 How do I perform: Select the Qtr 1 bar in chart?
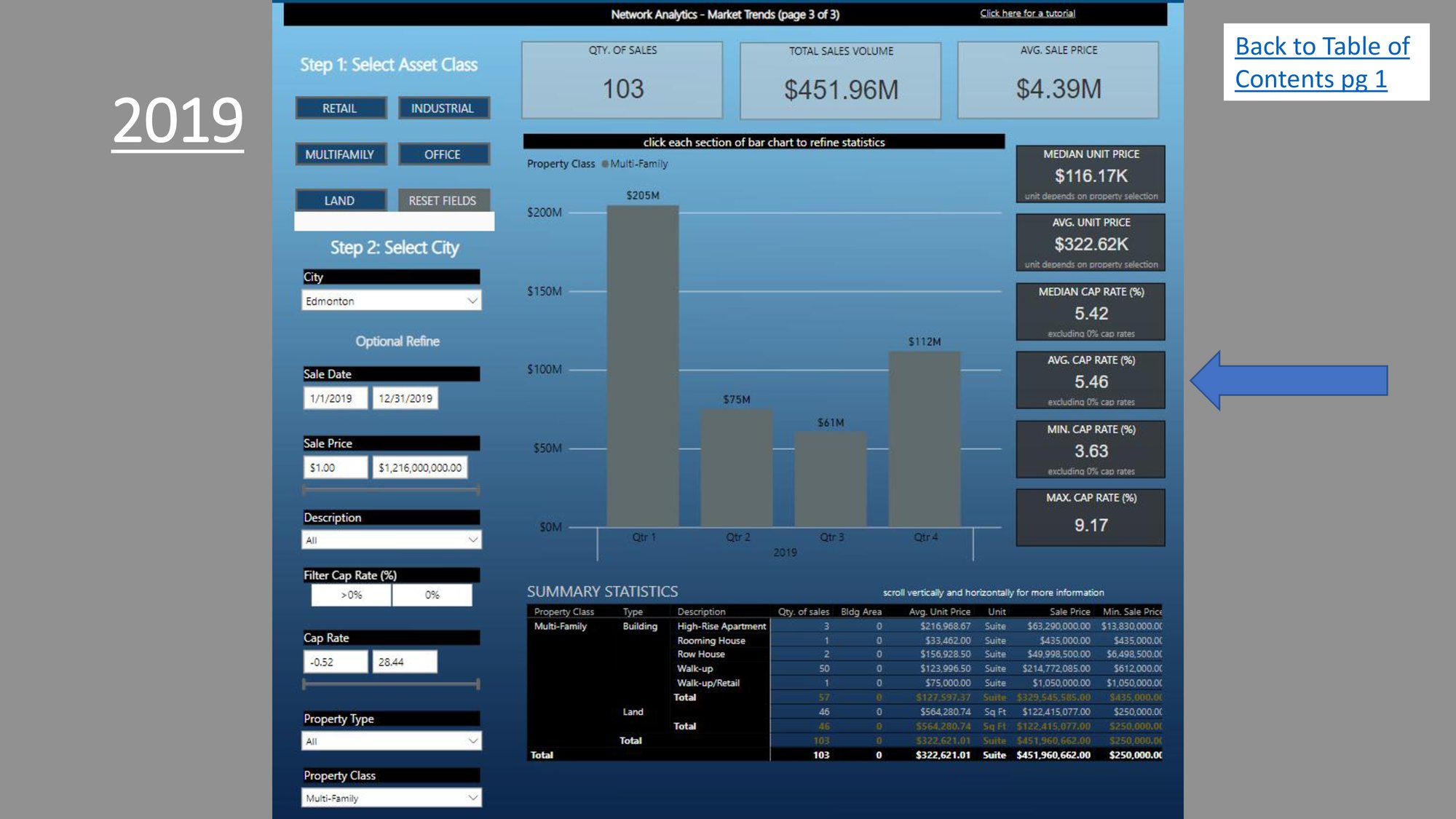643,366
